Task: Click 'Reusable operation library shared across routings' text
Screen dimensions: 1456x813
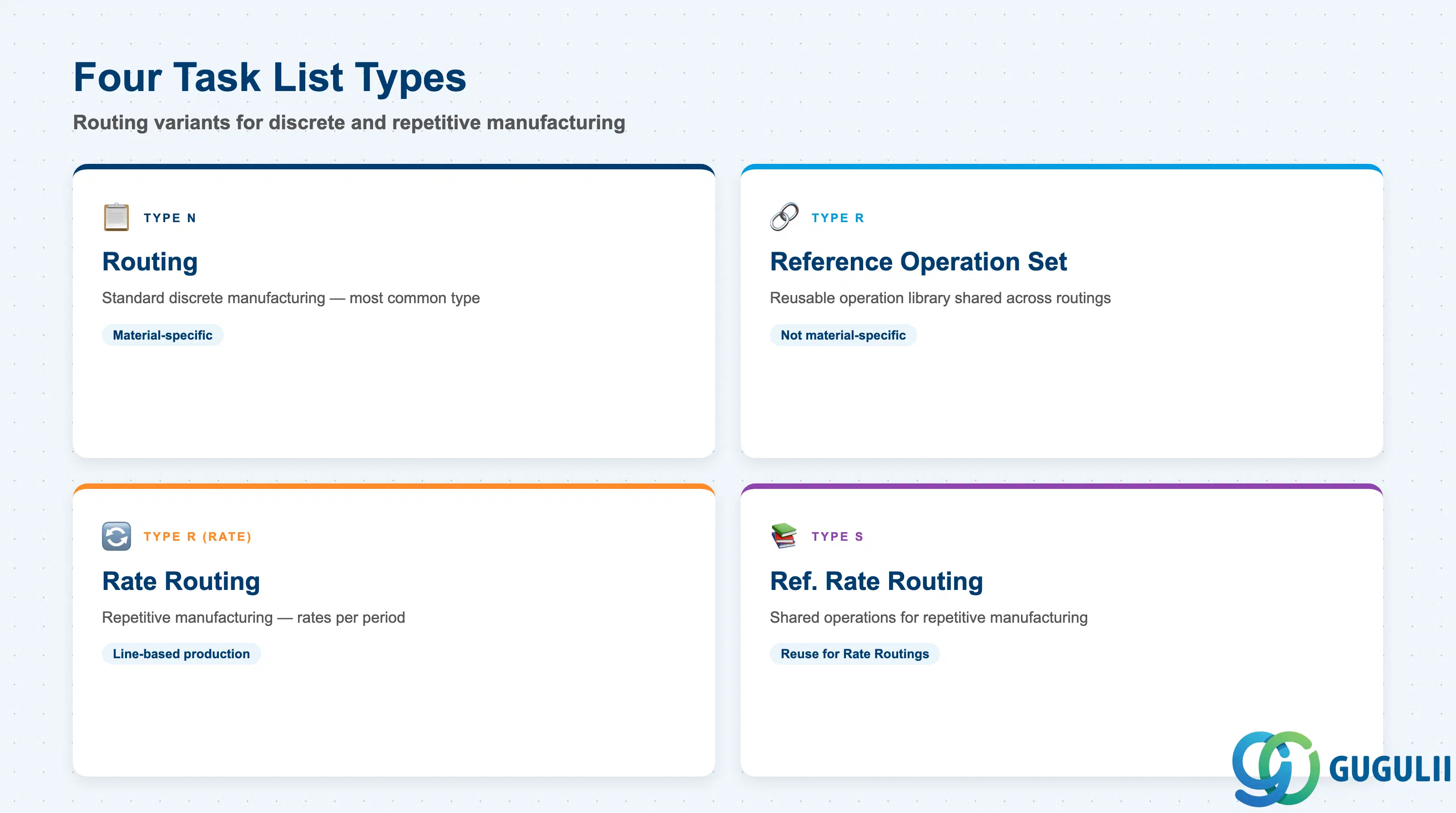Action: [940, 298]
